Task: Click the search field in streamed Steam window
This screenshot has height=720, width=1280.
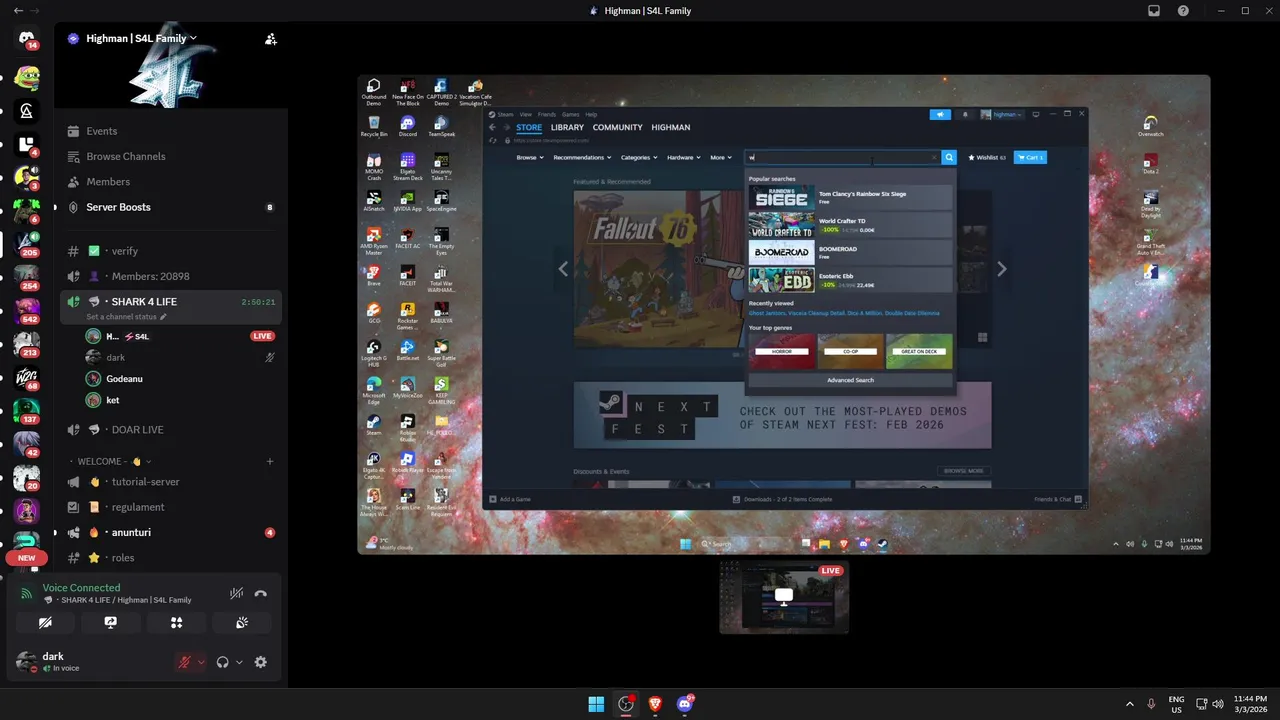Action: (843, 157)
